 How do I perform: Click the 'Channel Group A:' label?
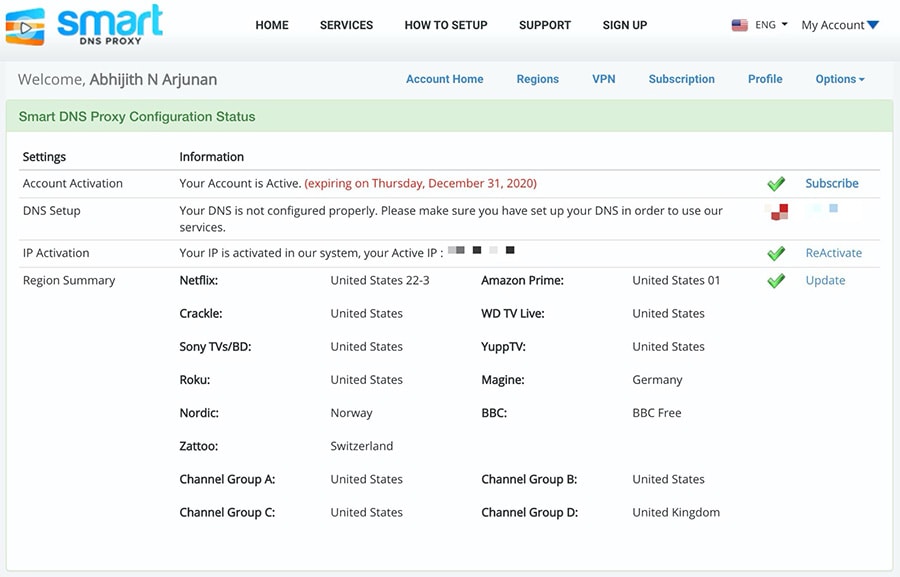tap(227, 479)
